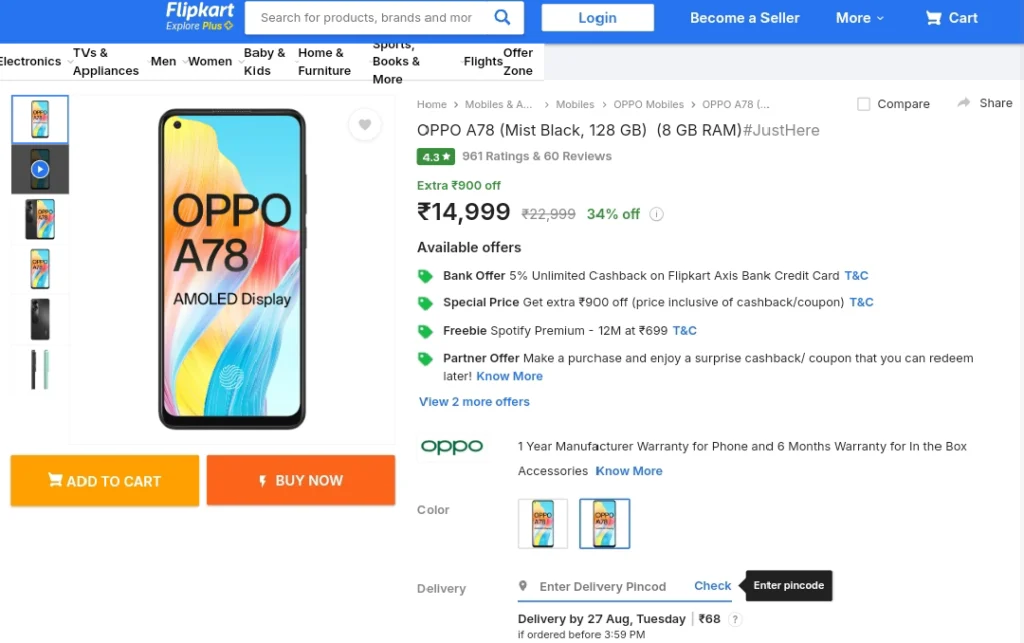Viewport: 1024px width, 643px height.
Task: Open the Flights menu item
Action: click(483, 61)
